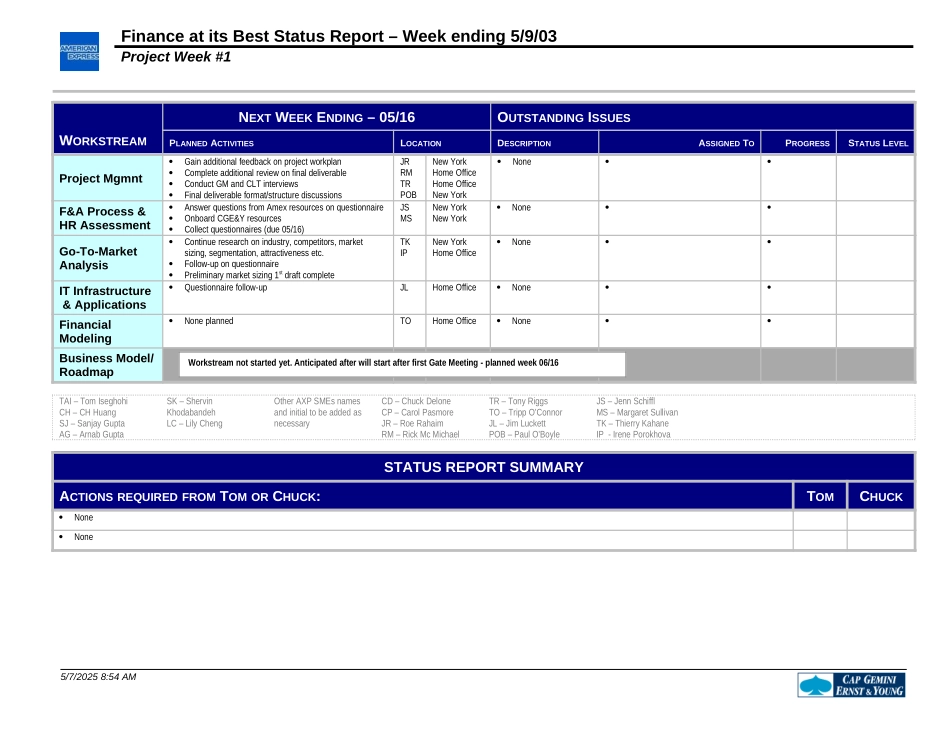Click 'Answer questions from Amex resources on questionnaire'
950x735 pixels.
coord(284,207)
